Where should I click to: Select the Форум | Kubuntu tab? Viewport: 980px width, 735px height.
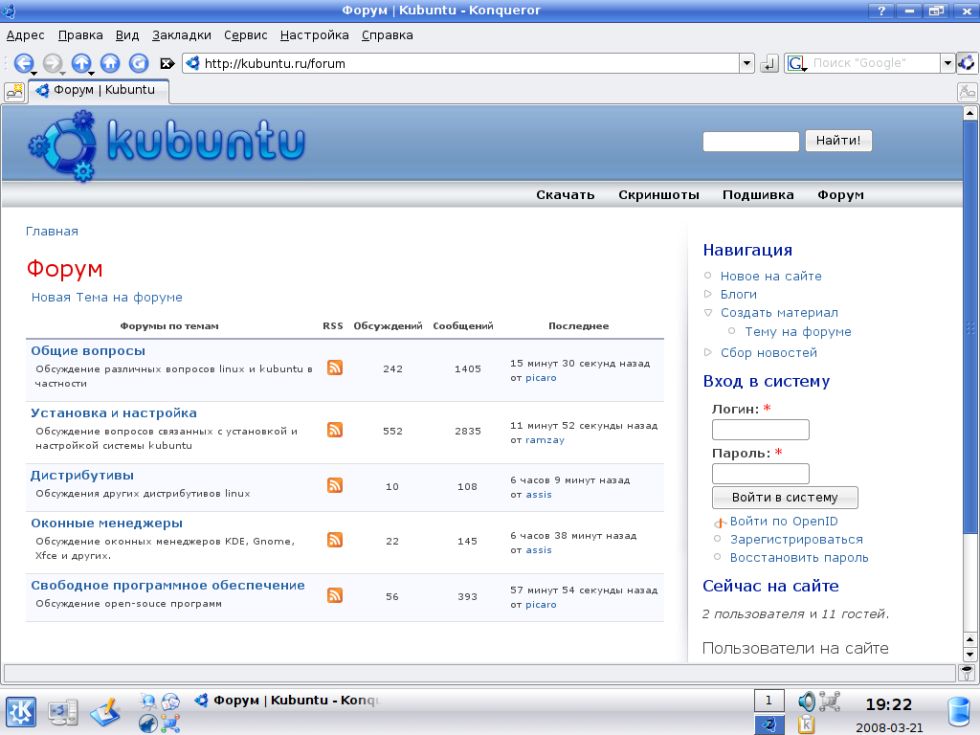coord(98,91)
